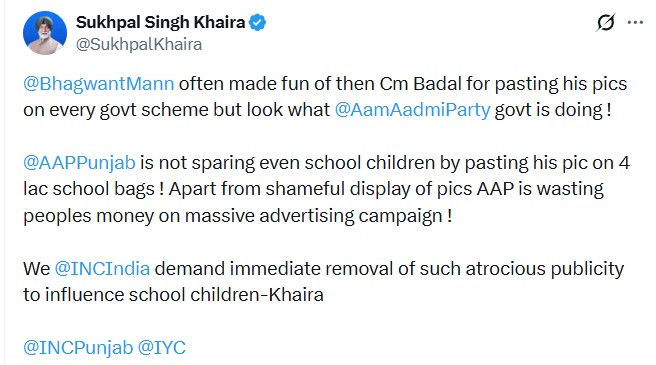The image size is (656, 365).
Task: Click the words 'shameful display of pics'
Action: 369,189
